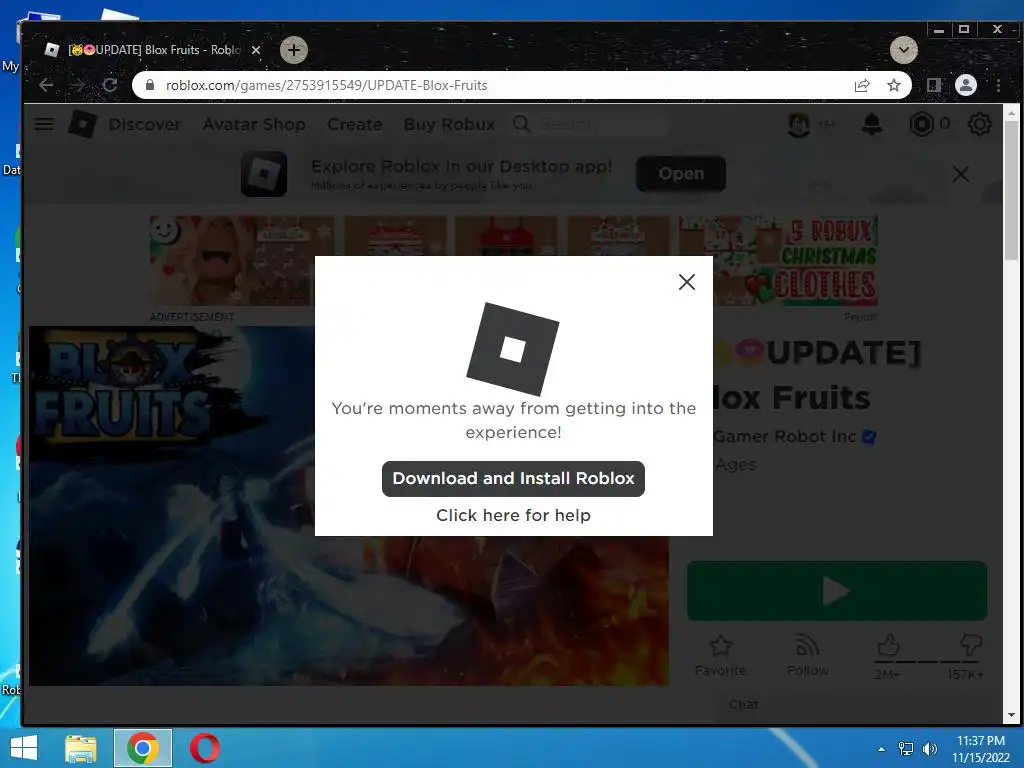Go back to the previous page
This screenshot has height=768, width=1024.
point(46,85)
